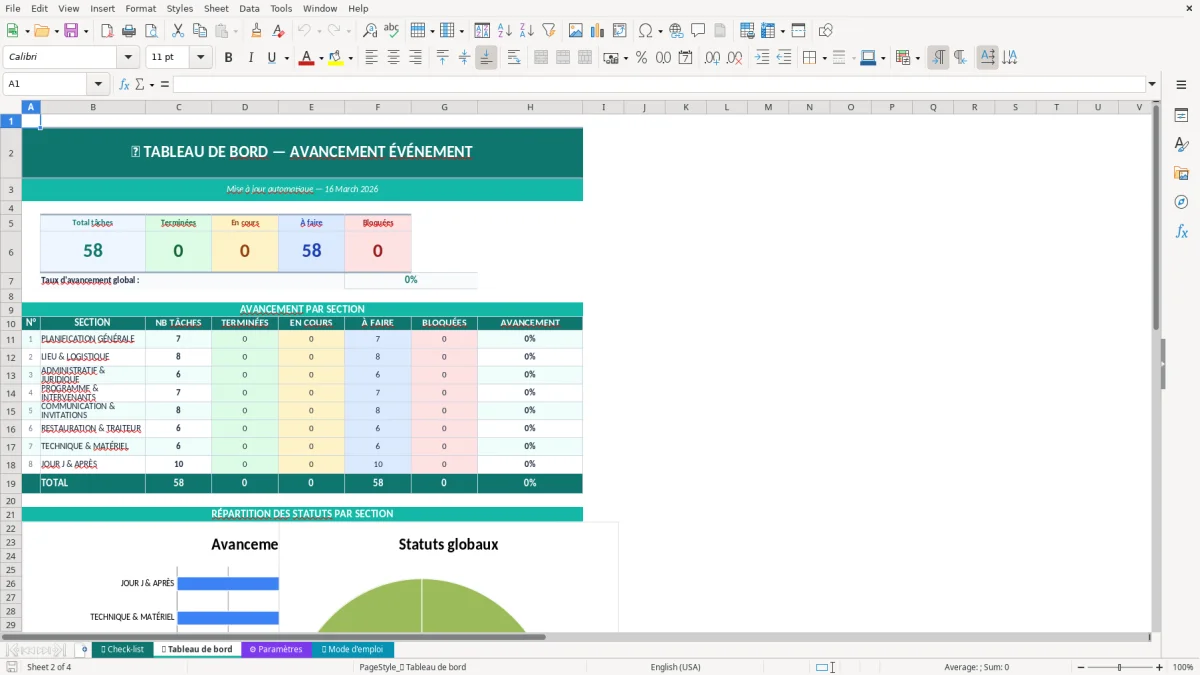Click the AutoFilter funnel icon
The width and height of the screenshot is (1200, 675).
548,31
